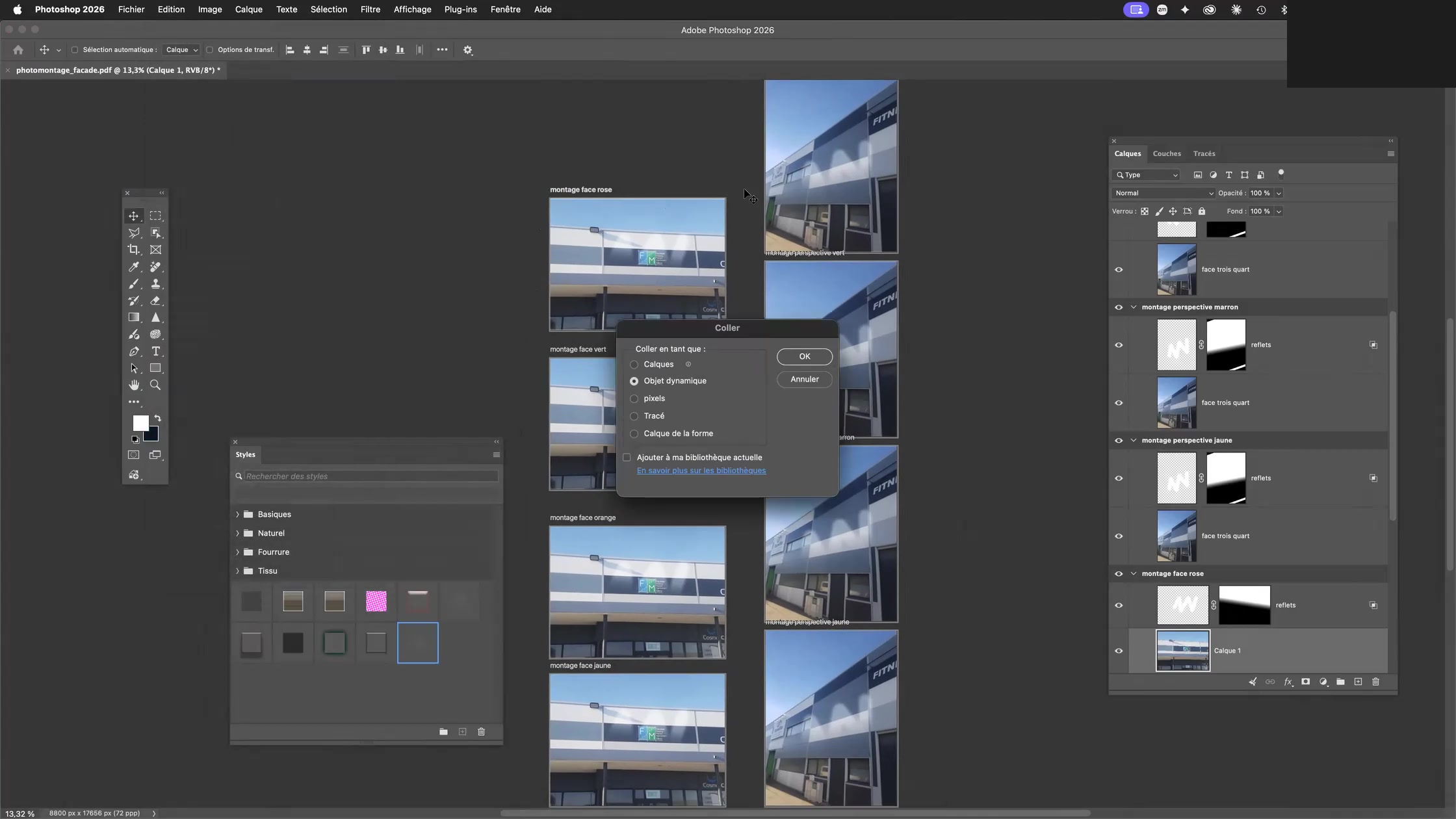Select the pink checkered style swatch
This screenshot has height=819, width=1456.
click(376, 601)
